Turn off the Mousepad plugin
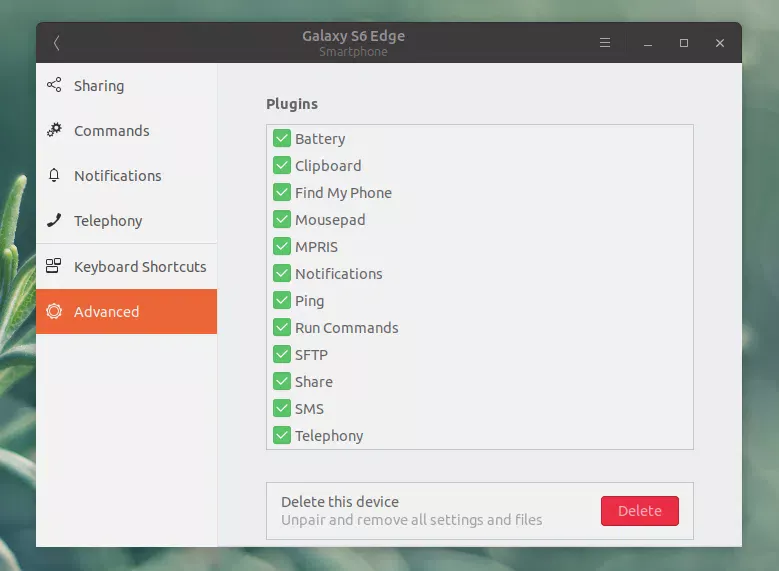Image resolution: width=779 pixels, height=571 pixels. pyautogui.click(x=282, y=219)
